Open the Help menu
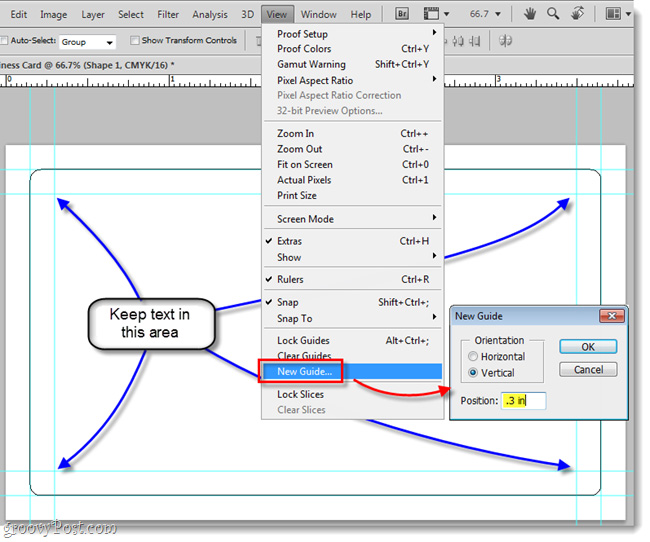Image resolution: width=650 pixels, height=542 pixels. [361, 15]
